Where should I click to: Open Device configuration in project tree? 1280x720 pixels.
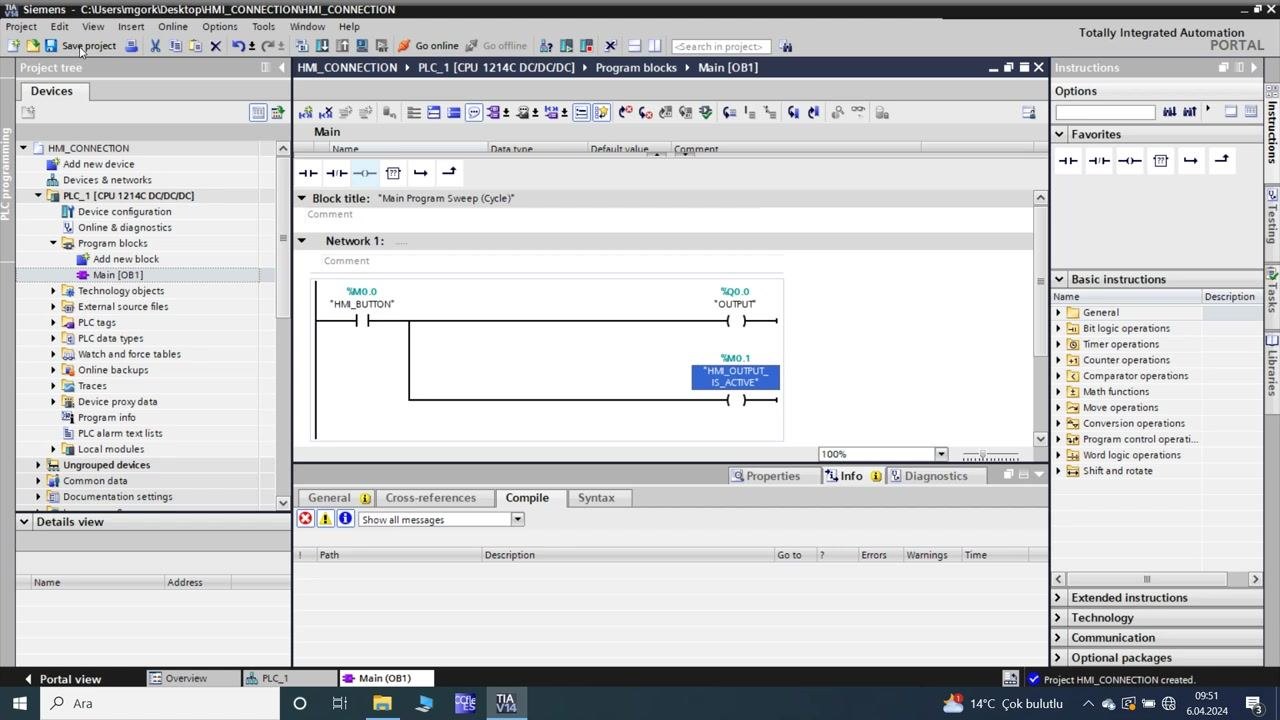pos(124,212)
